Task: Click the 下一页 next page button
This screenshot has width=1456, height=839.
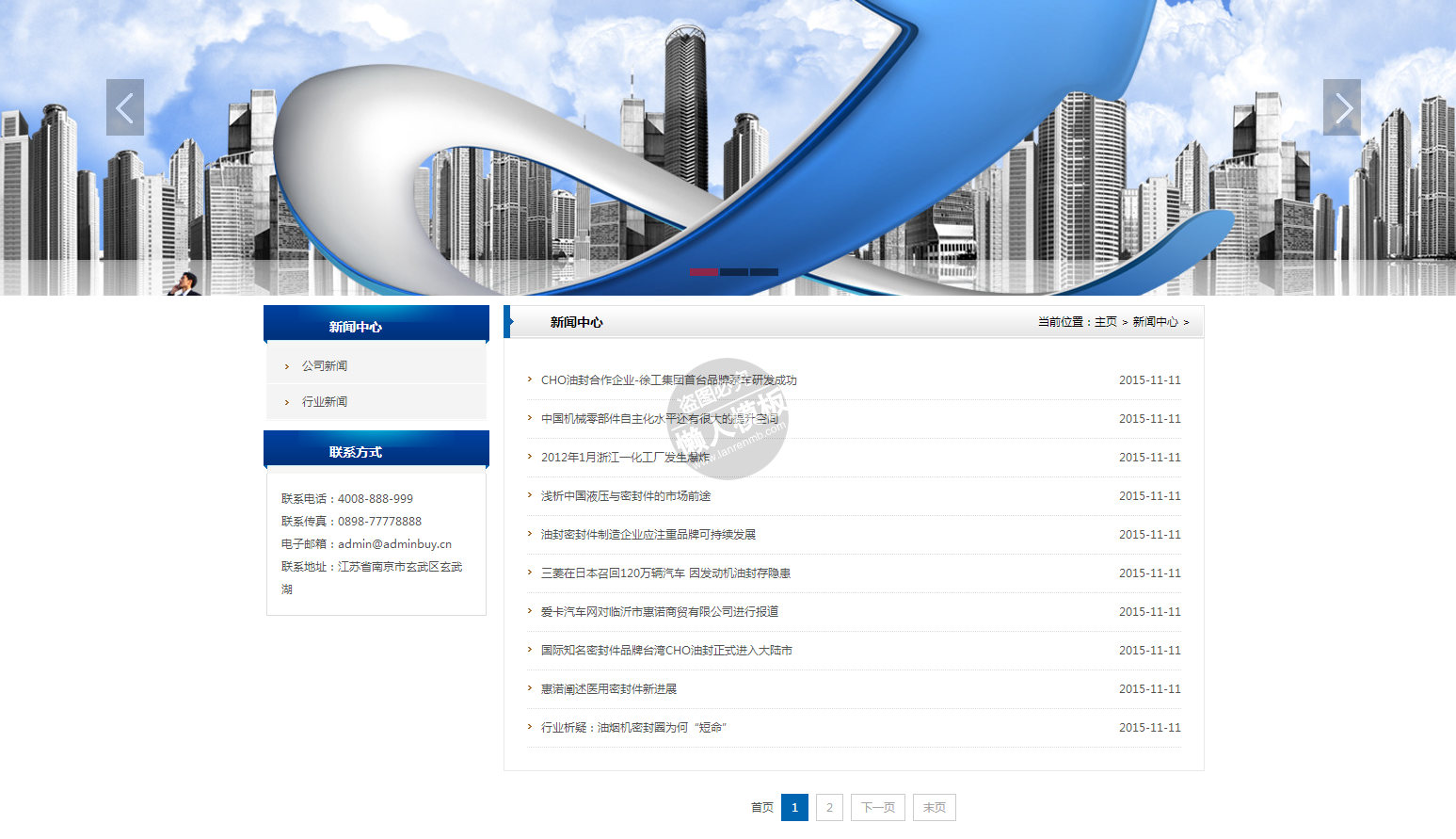Action: 877,807
